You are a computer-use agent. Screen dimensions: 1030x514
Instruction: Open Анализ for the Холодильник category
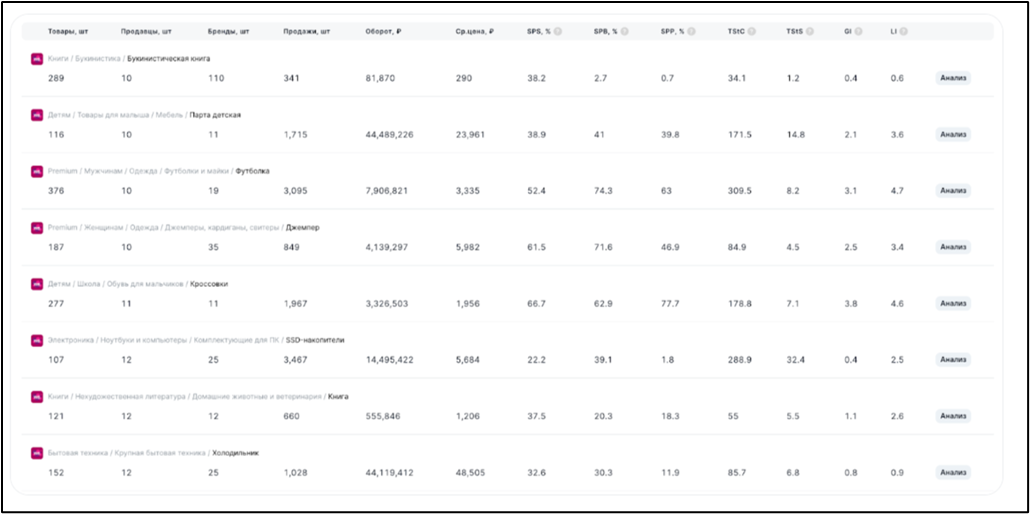point(953,473)
